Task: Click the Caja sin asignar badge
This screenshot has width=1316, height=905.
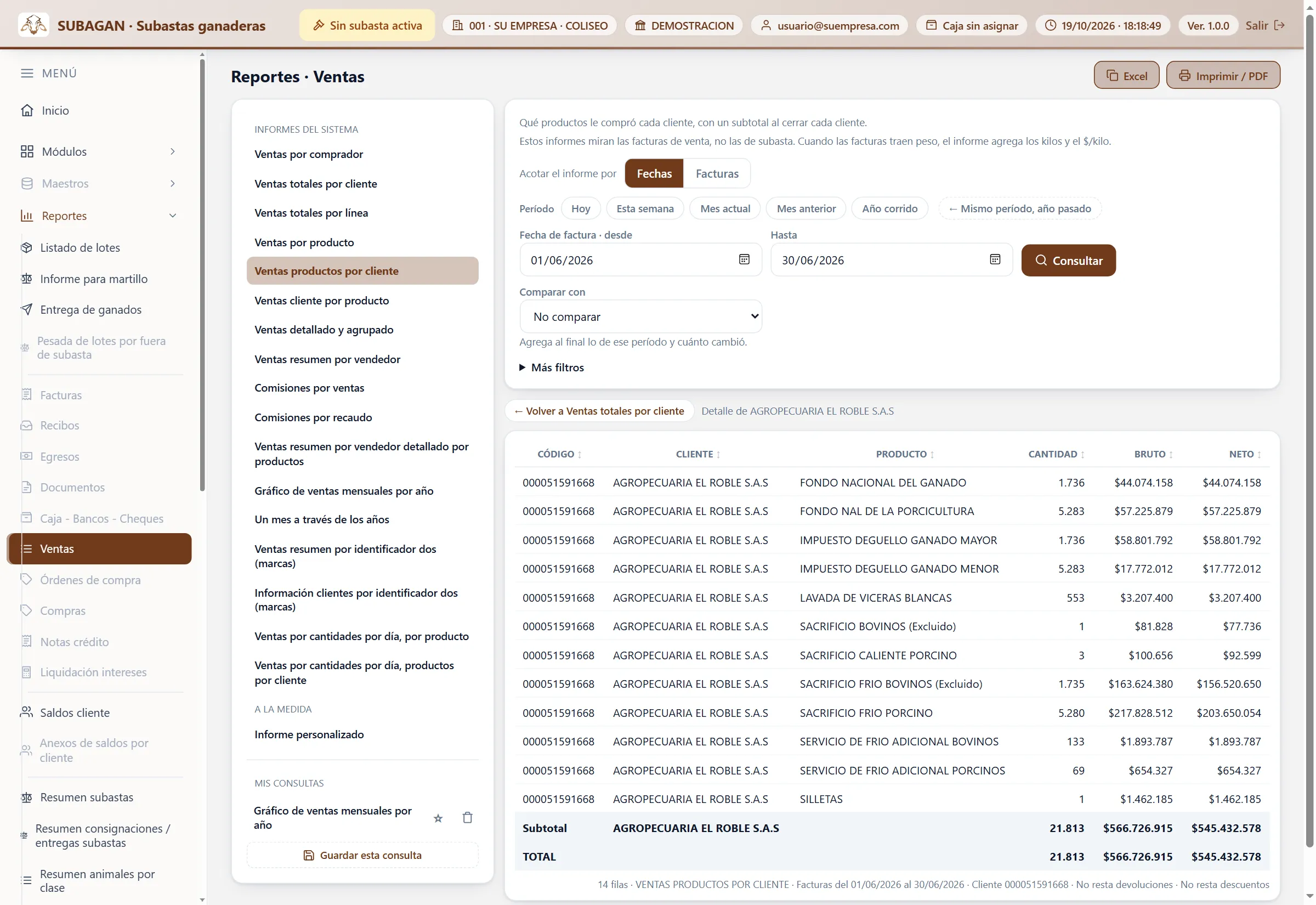Action: (x=972, y=26)
